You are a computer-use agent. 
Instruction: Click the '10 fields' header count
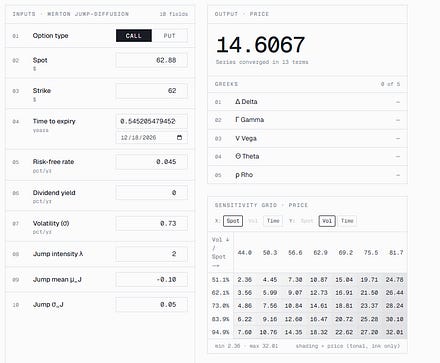point(174,14)
